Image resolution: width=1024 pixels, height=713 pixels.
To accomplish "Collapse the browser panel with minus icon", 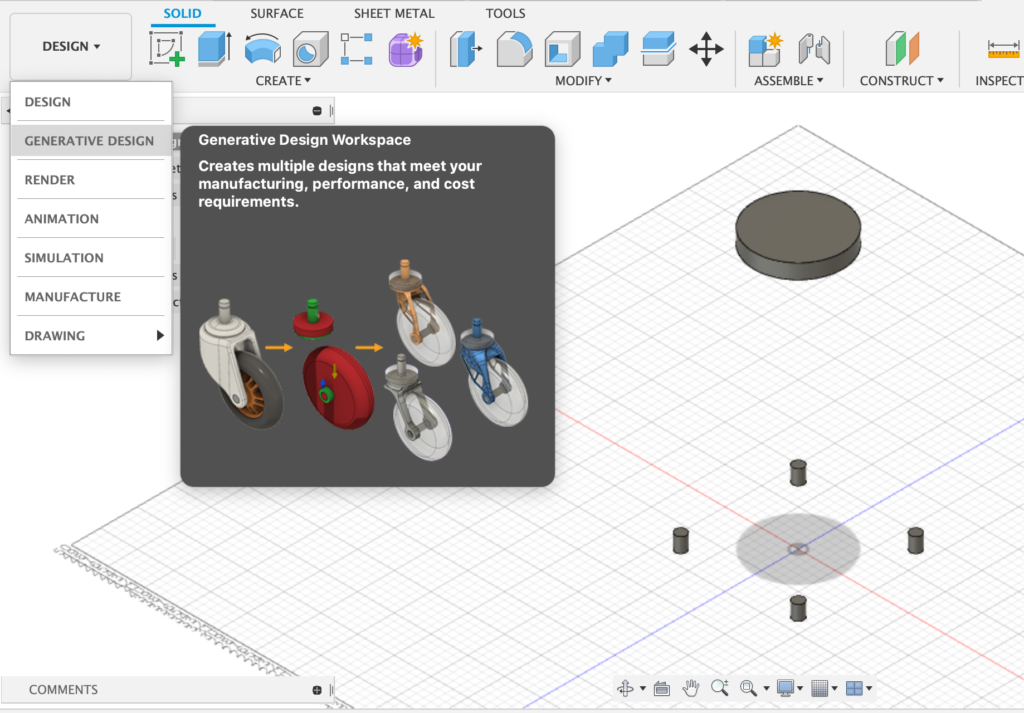I will pos(317,111).
